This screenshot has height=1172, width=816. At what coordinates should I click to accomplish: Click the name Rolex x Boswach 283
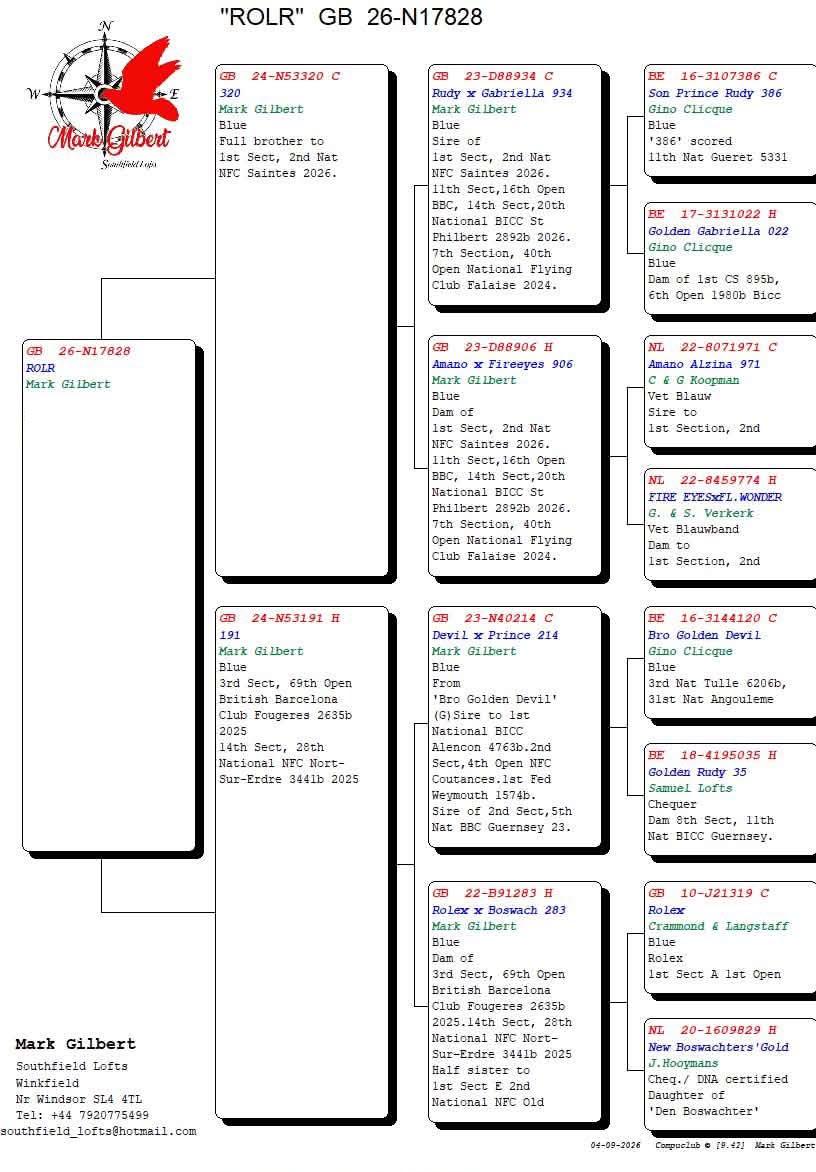pos(498,910)
